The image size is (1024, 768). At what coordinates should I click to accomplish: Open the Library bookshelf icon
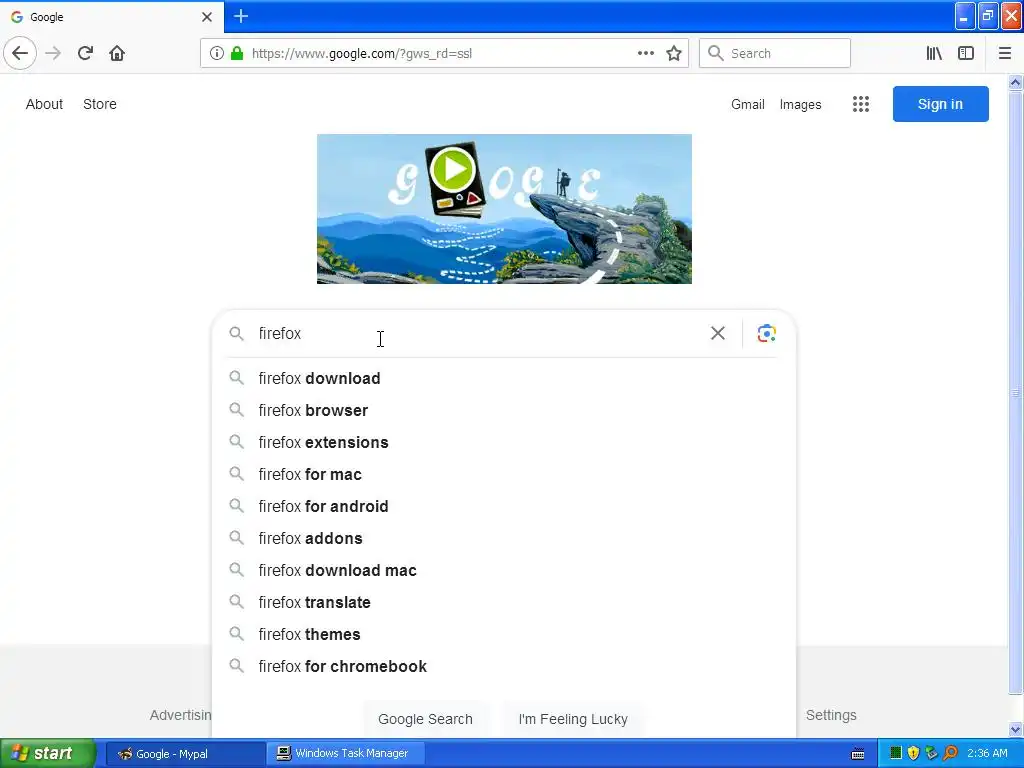(x=934, y=53)
